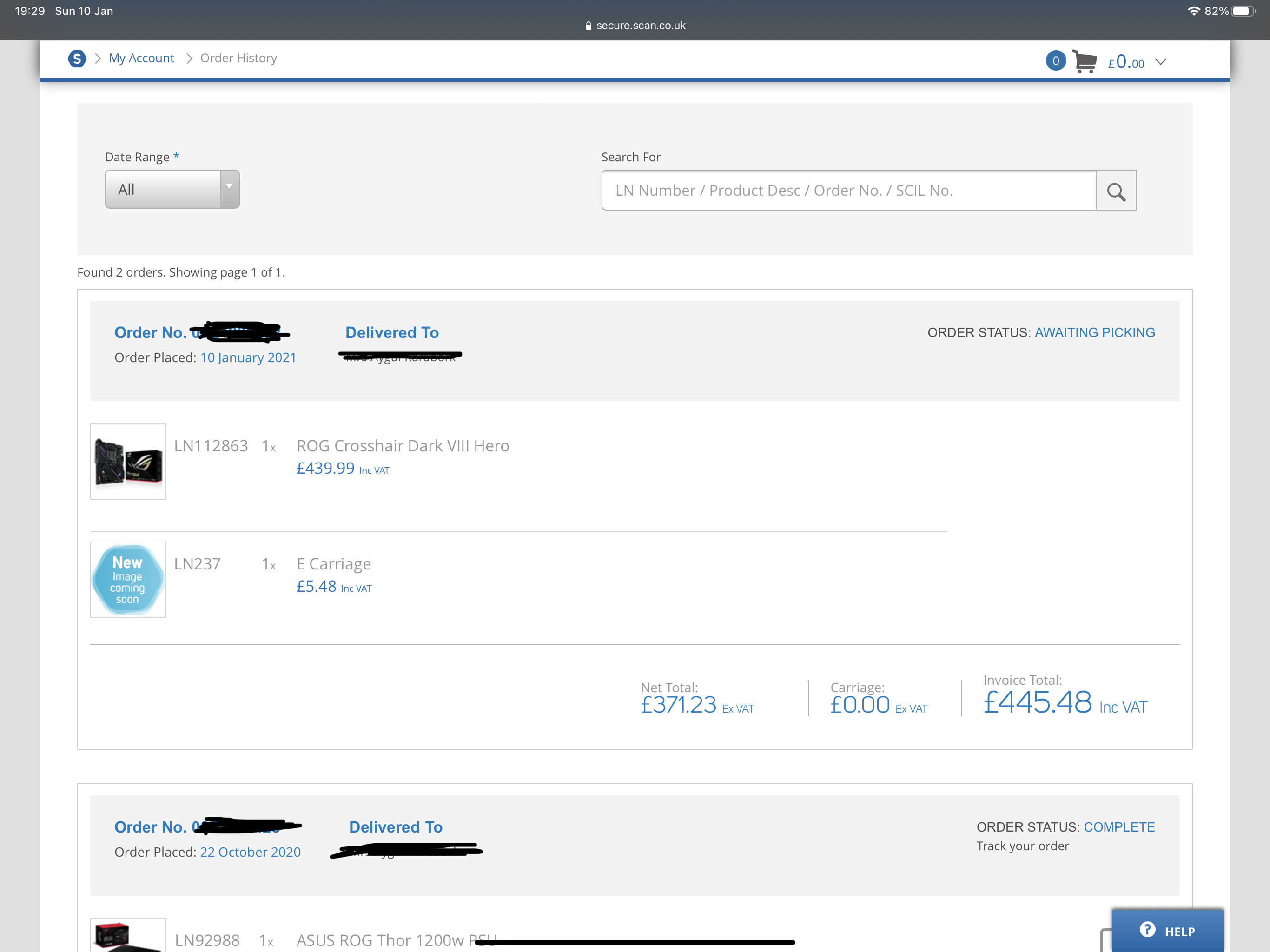
Task: Open ROG Crosshair Dark VIII Hero thumbnail
Action: [x=128, y=462]
